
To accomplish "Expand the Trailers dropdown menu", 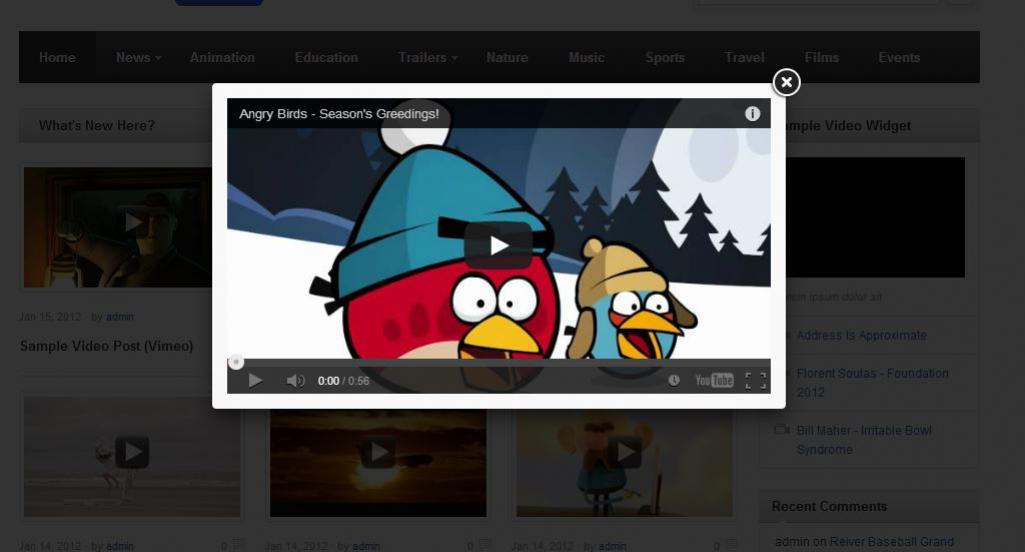I will pos(428,58).
